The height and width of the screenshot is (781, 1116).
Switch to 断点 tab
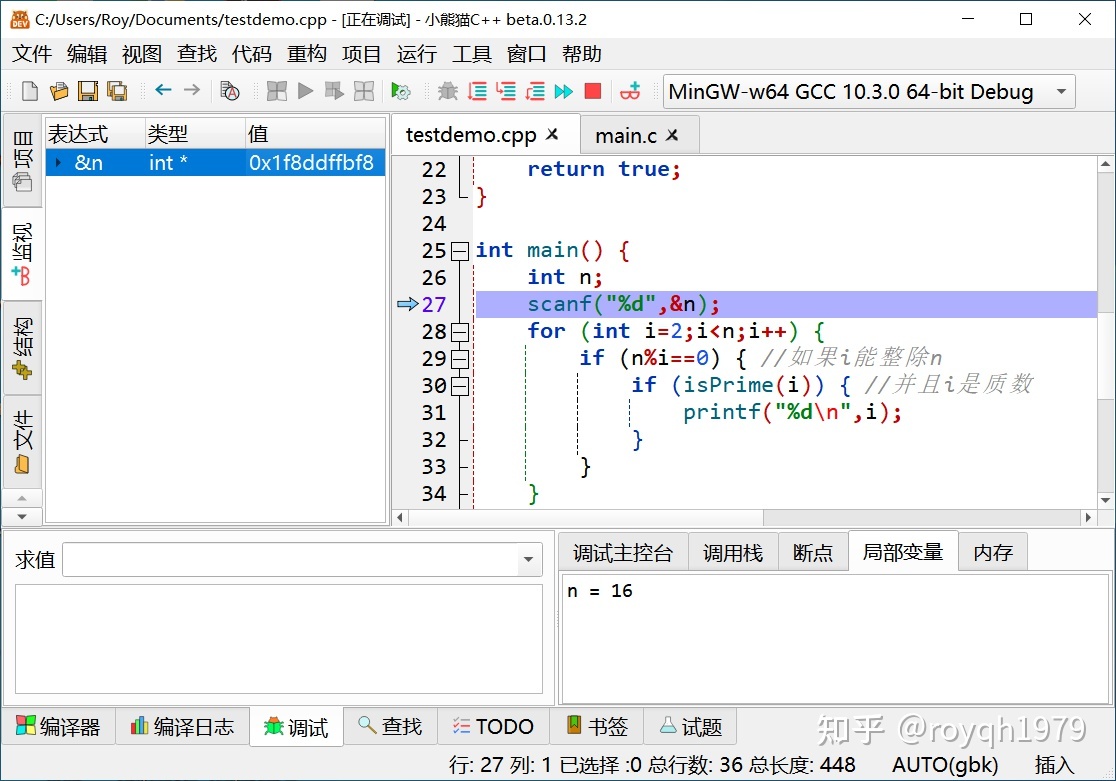[x=813, y=552]
